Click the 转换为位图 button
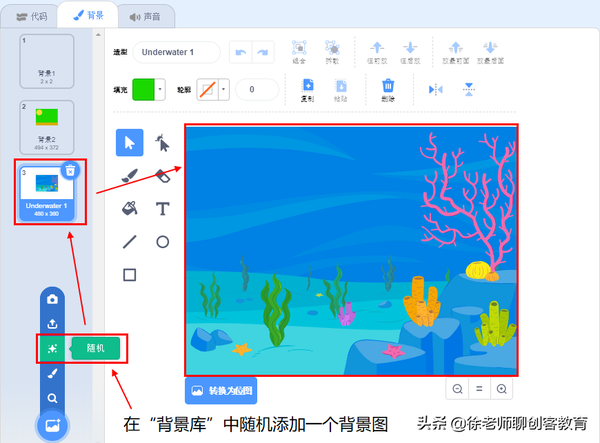Viewport: 600px width, 443px height. coord(222,389)
